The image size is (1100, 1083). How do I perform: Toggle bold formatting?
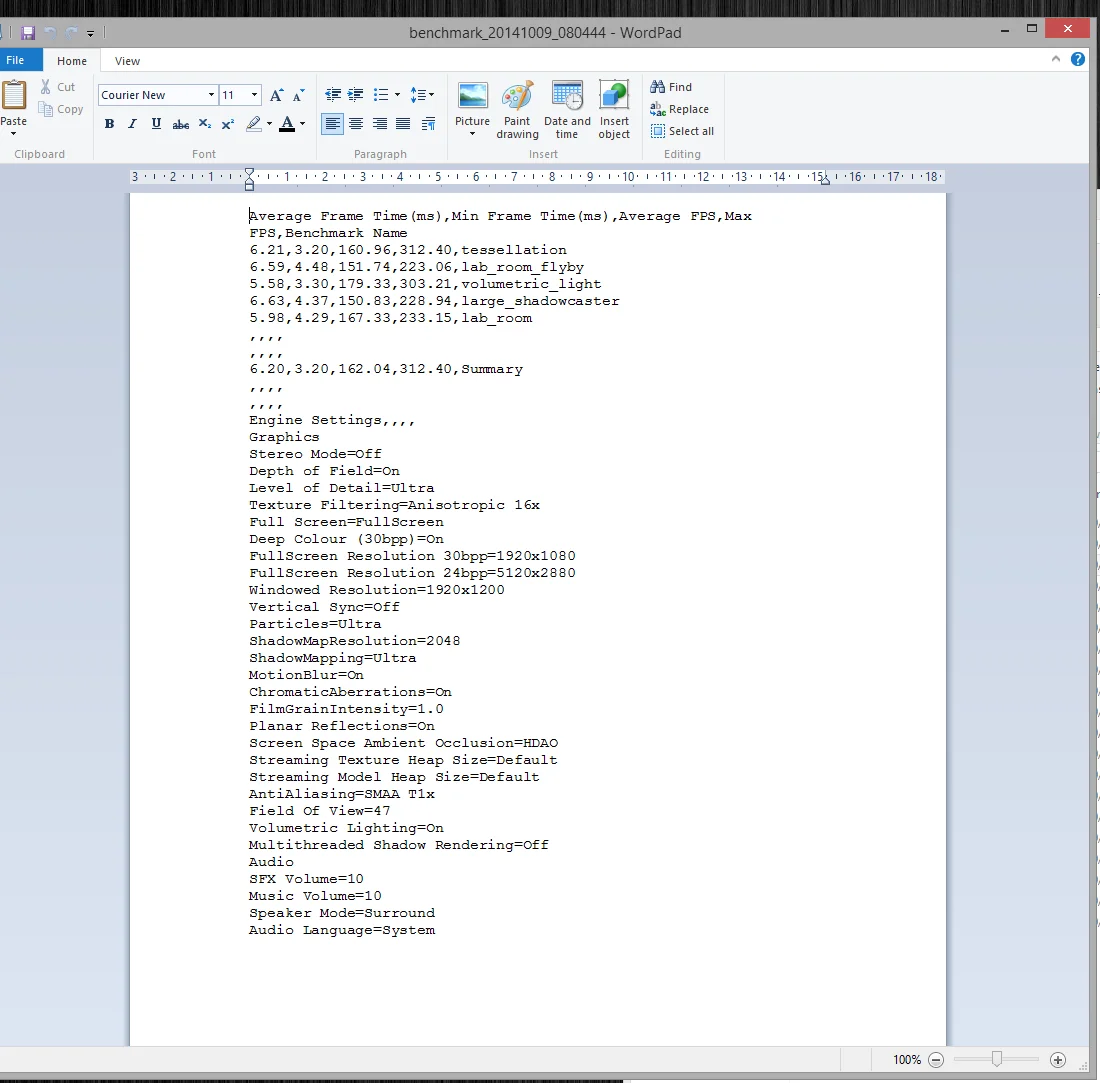(x=109, y=124)
